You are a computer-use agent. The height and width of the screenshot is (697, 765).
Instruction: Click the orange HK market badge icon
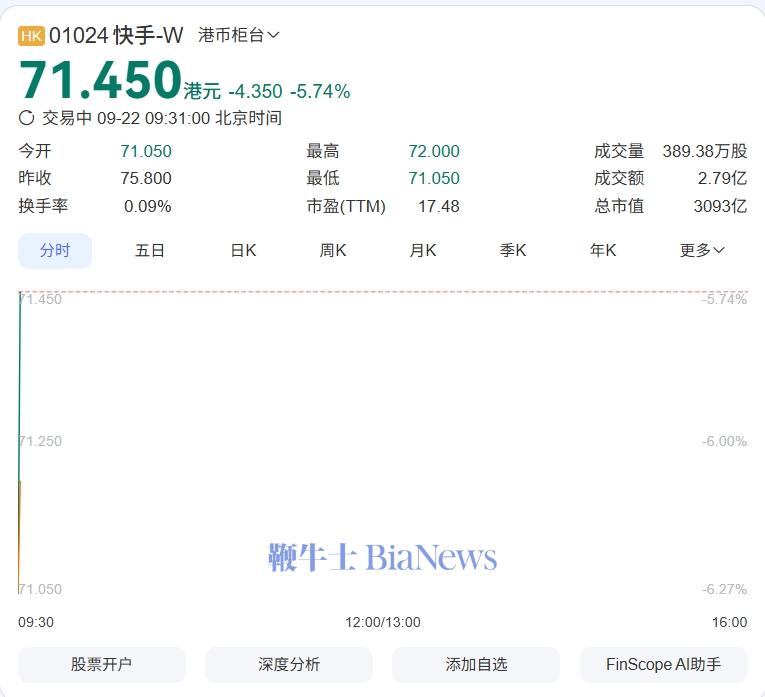click(31, 36)
